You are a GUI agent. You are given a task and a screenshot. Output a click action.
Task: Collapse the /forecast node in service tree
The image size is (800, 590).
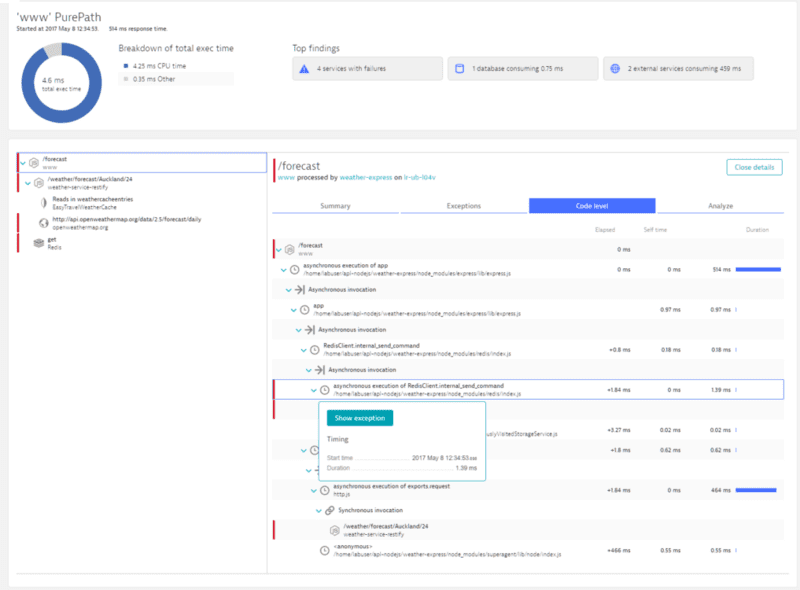point(23,163)
